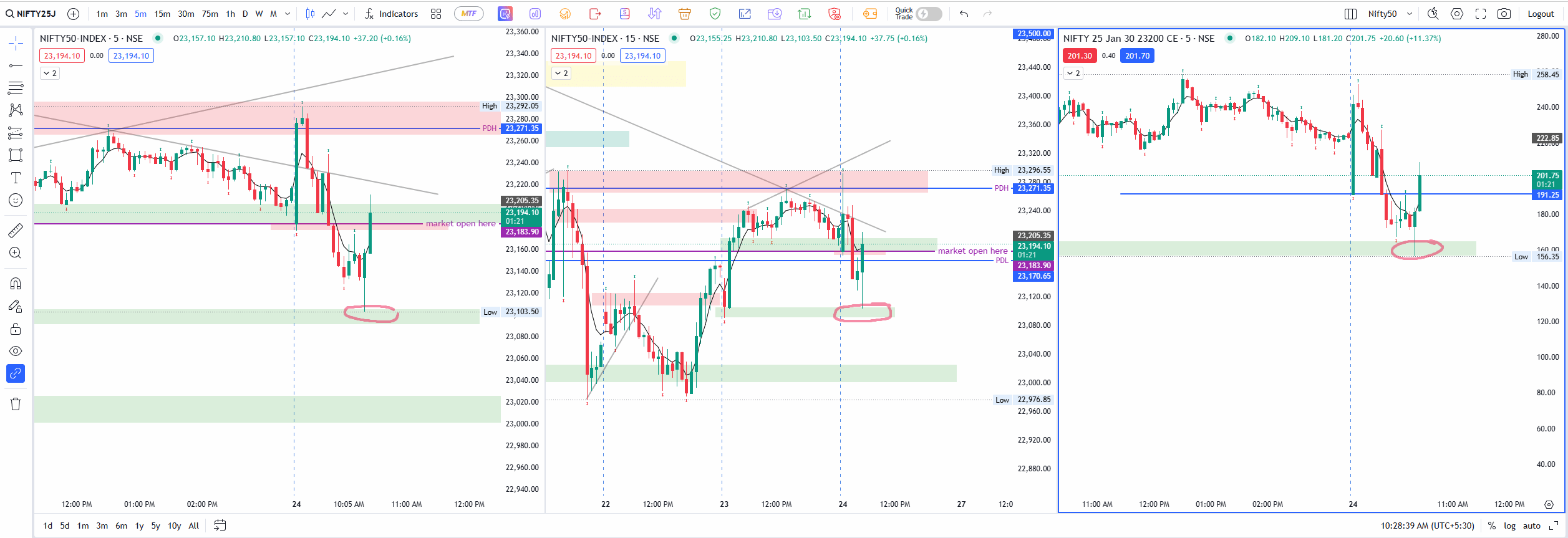Image resolution: width=1568 pixels, height=538 pixels.
Task: Toggle lock all drawing tools
Action: [16, 329]
